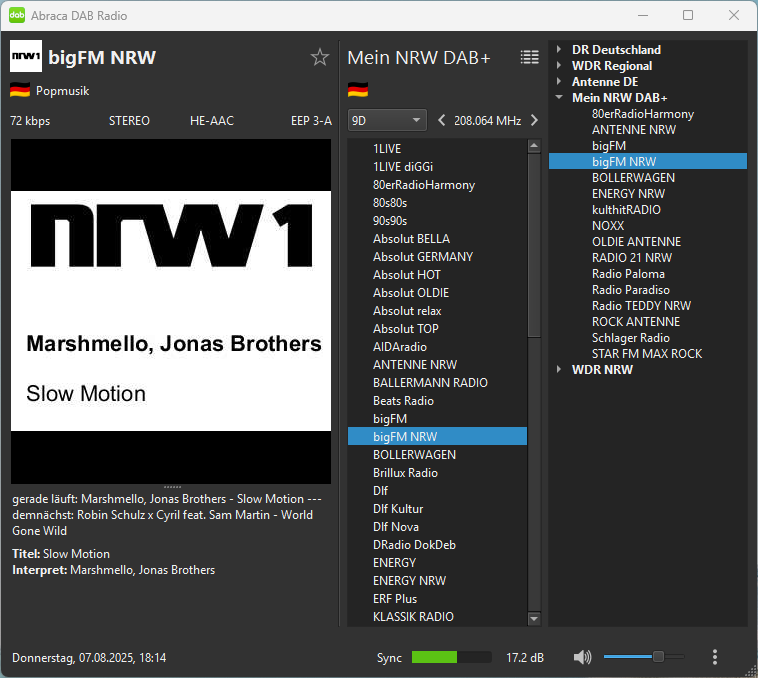Click the nrw1 station logo icon
The height and width of the screenshot is (678, 758).
point(26,57)
